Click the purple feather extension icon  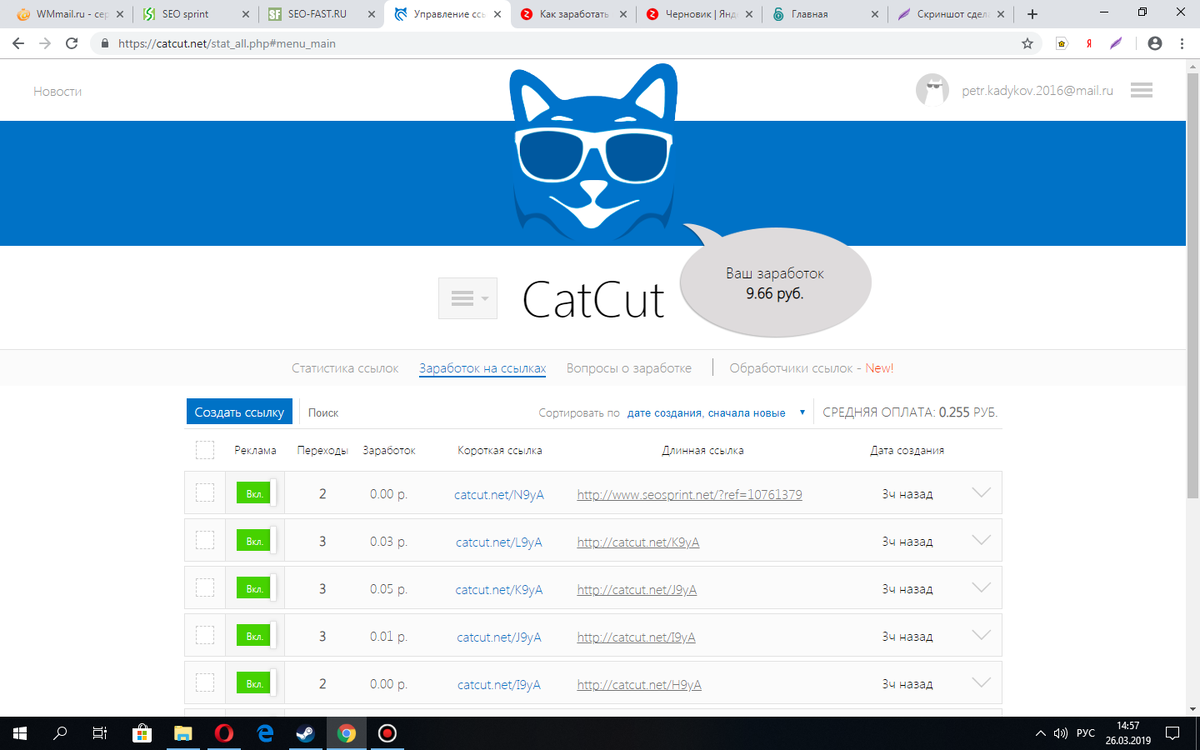click(1116, 44)
